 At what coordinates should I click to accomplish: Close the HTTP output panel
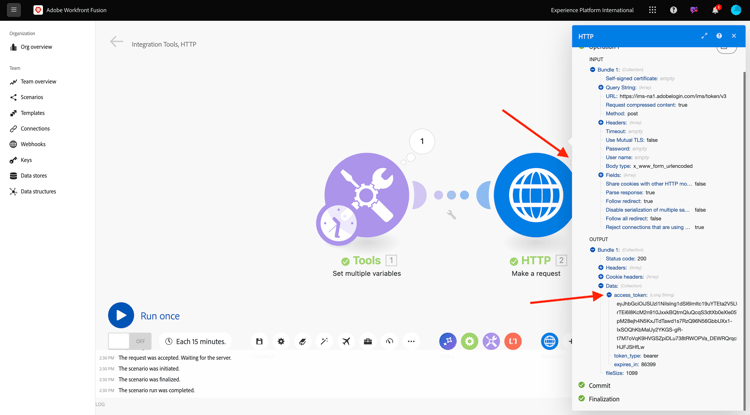pyautogui.click(x=734, y=36)
